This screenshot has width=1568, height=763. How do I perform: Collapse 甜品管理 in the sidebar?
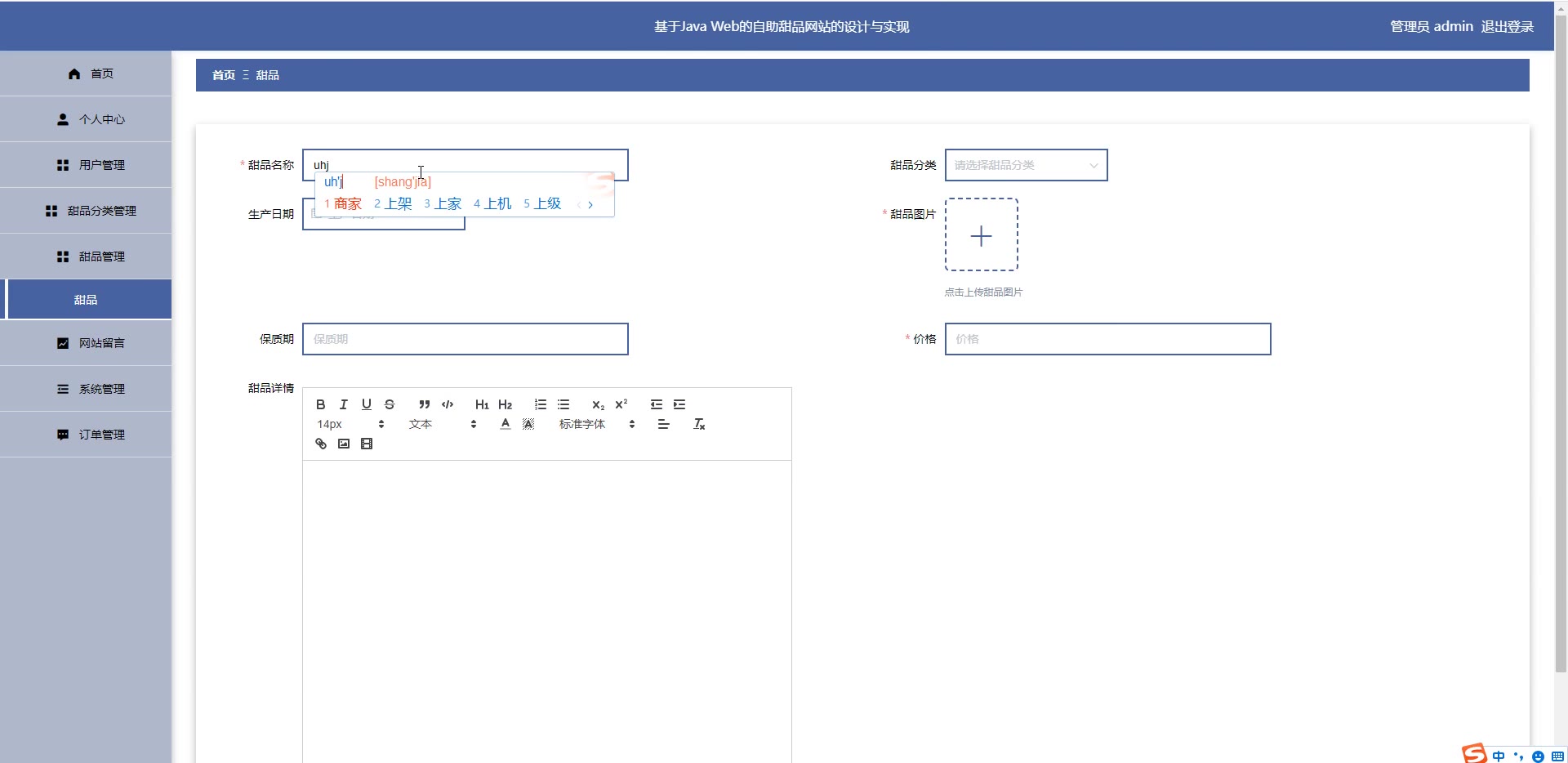[x=86, y=257]
